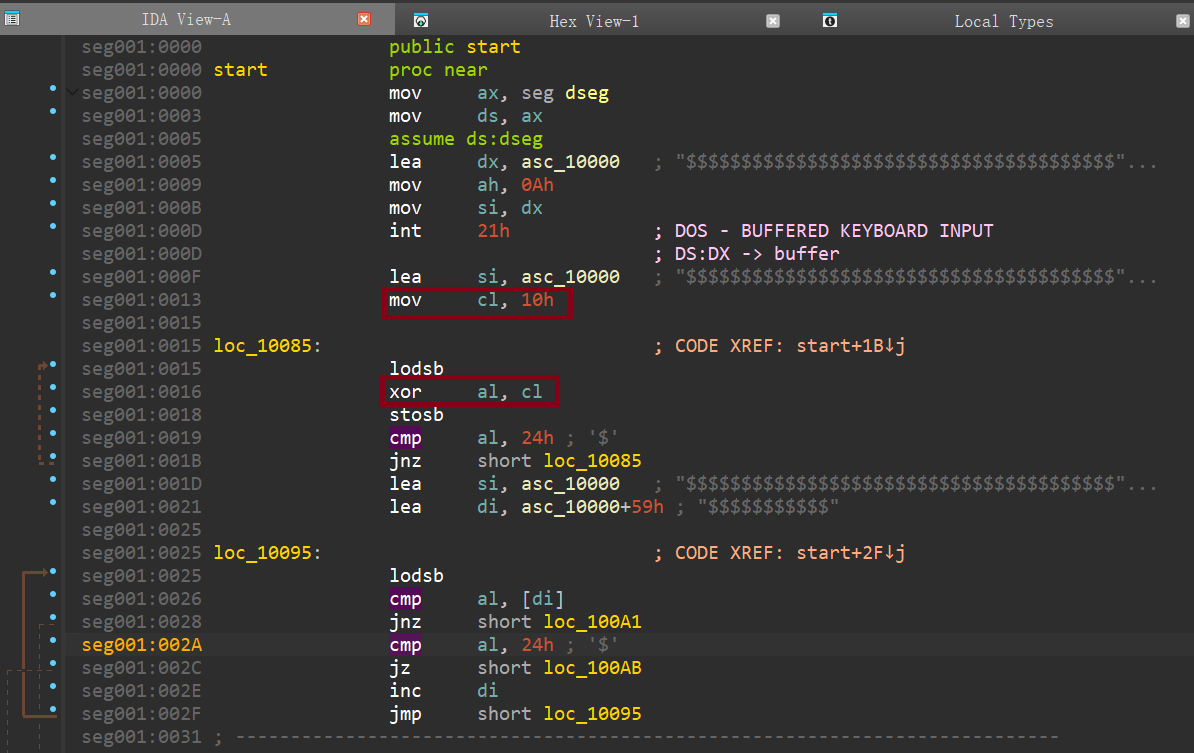The width and height of the screenshot is (1194, 753).
Task: Click the Local Types tab icon
Action: (829, 20)
